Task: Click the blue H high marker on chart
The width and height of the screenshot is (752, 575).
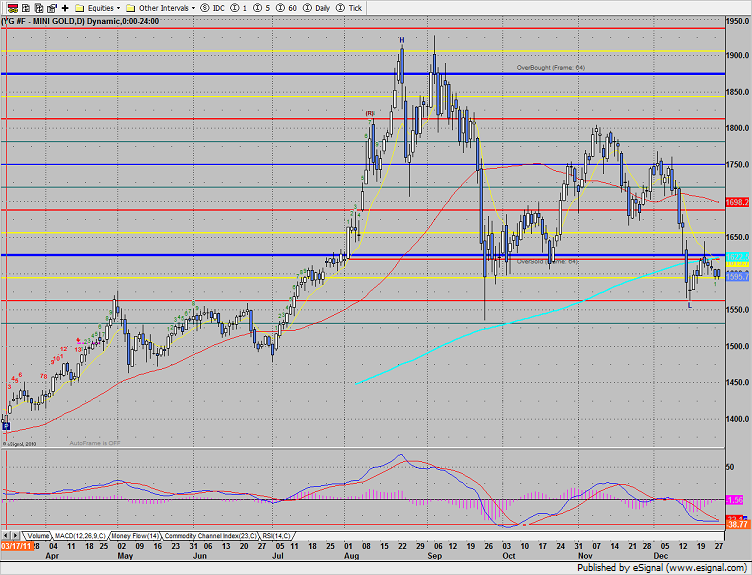Action: [x=402, y=40]
